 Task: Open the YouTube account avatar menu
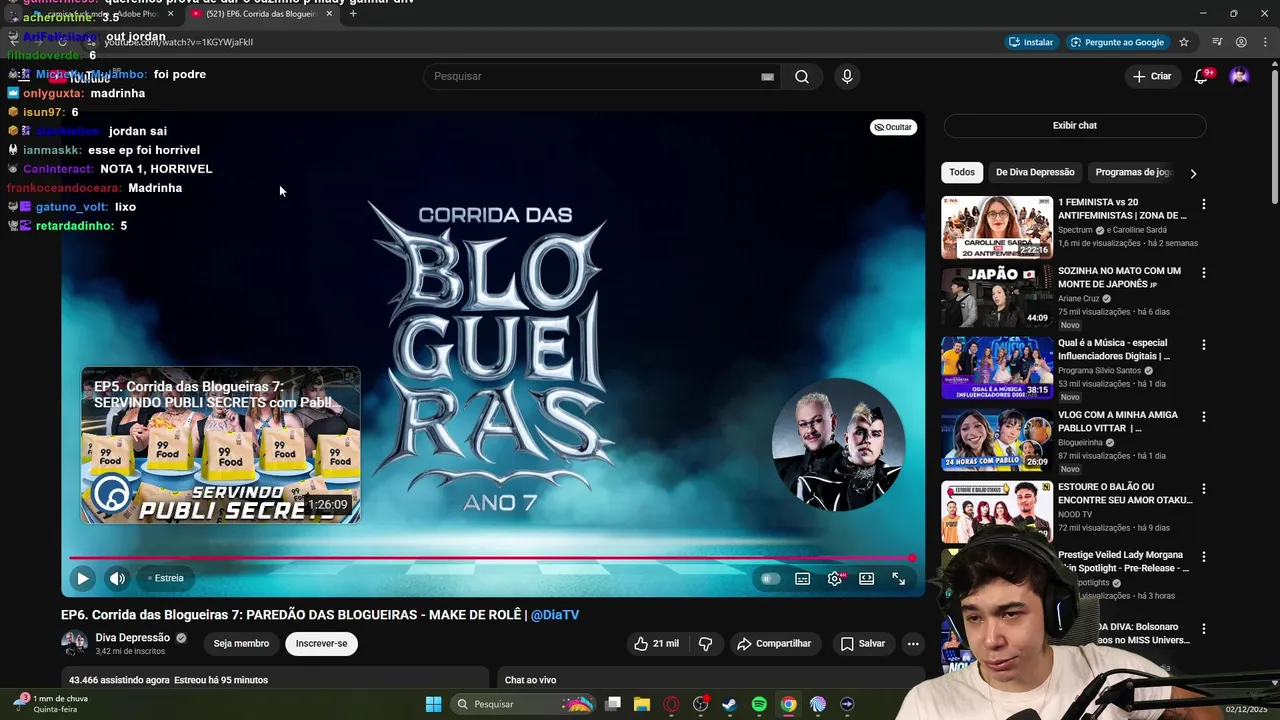tap(1239, 76)
